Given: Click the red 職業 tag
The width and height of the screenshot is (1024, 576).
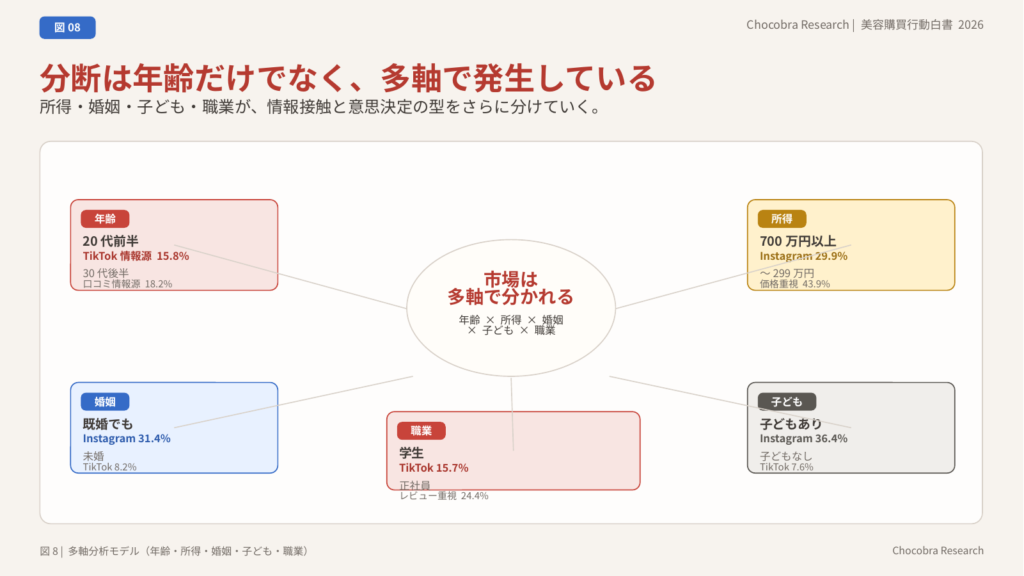Looking at the screenshot, I should tap(421, 430).
